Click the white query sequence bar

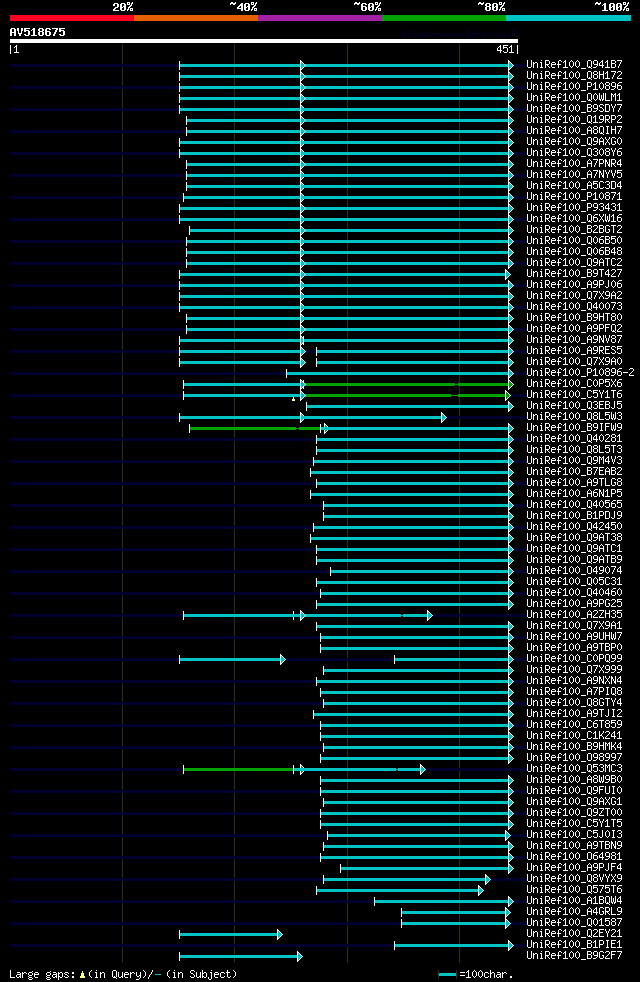264,41
